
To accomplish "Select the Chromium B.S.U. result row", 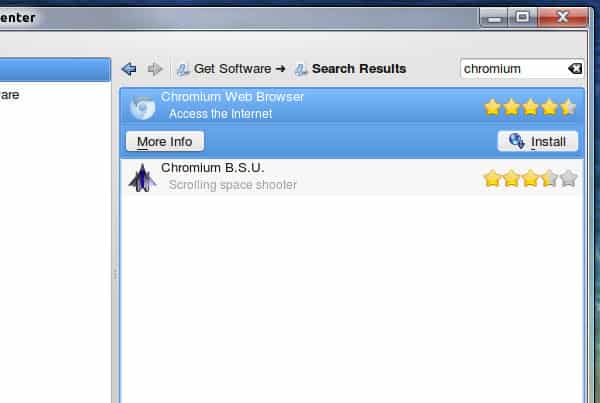I will coord(352,178).
